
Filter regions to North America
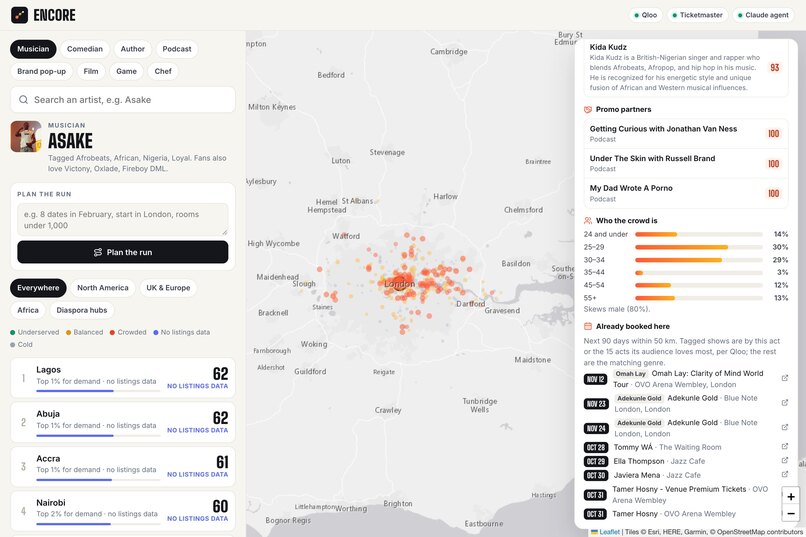pos(103,288)
